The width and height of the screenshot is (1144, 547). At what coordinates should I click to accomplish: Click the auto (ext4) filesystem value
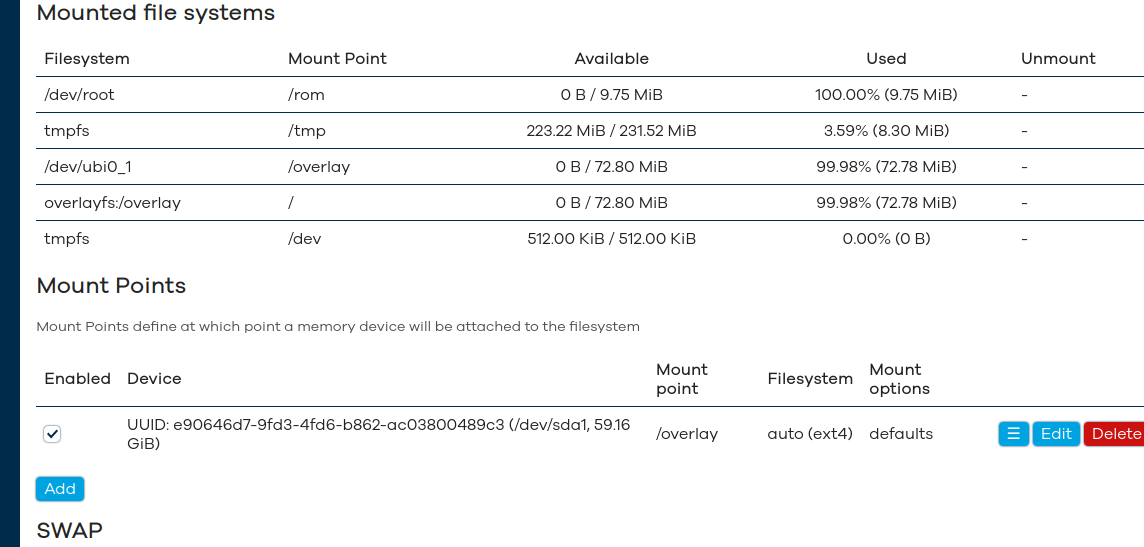(810, 434)
